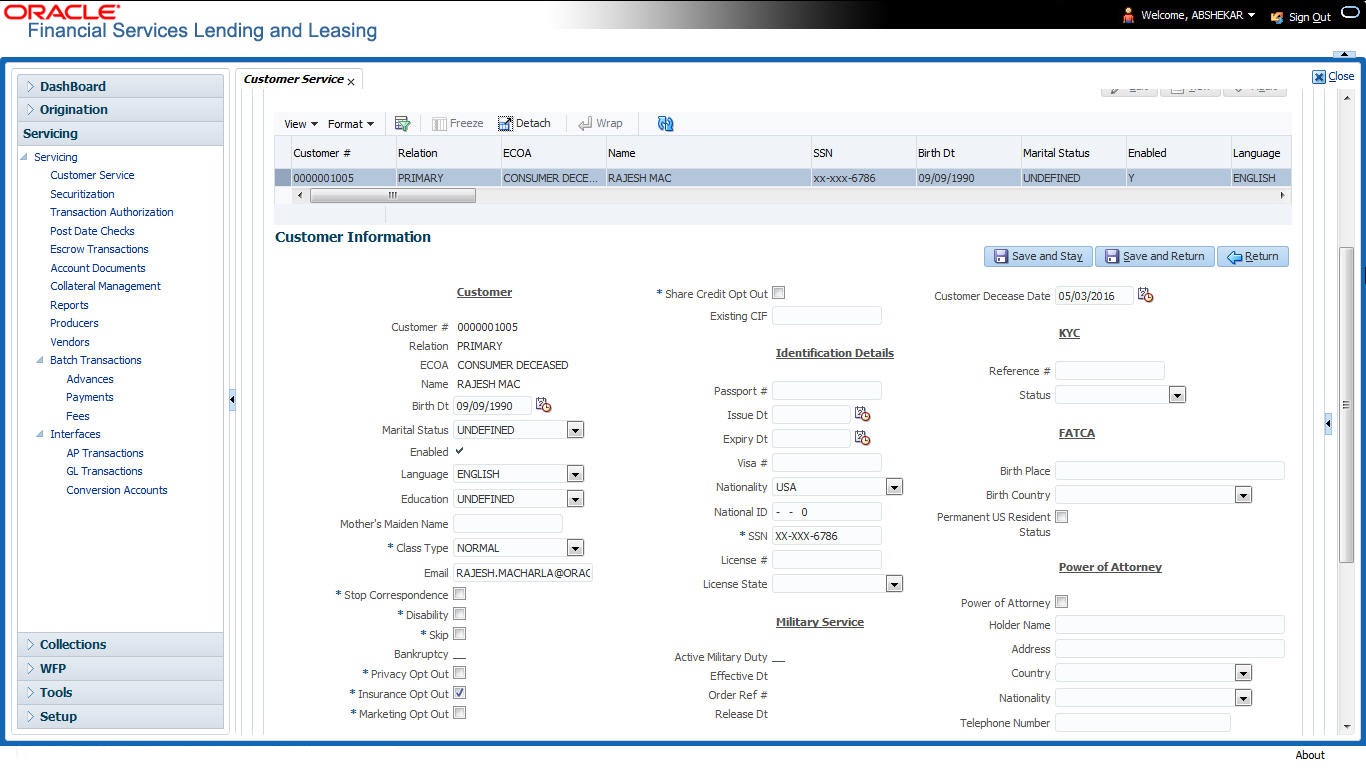
Task: Open the Format menu
Action: pyautogui.click(x=351, y=124)
